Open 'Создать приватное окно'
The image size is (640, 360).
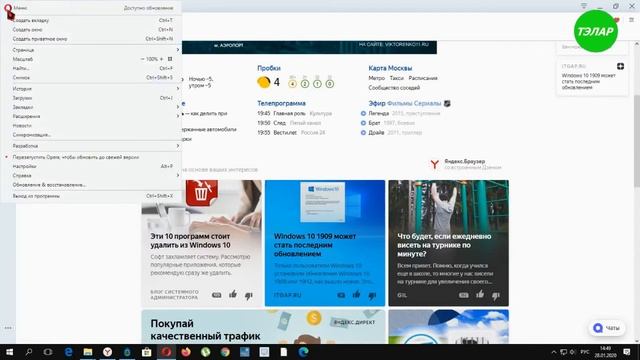click(91, 39)
